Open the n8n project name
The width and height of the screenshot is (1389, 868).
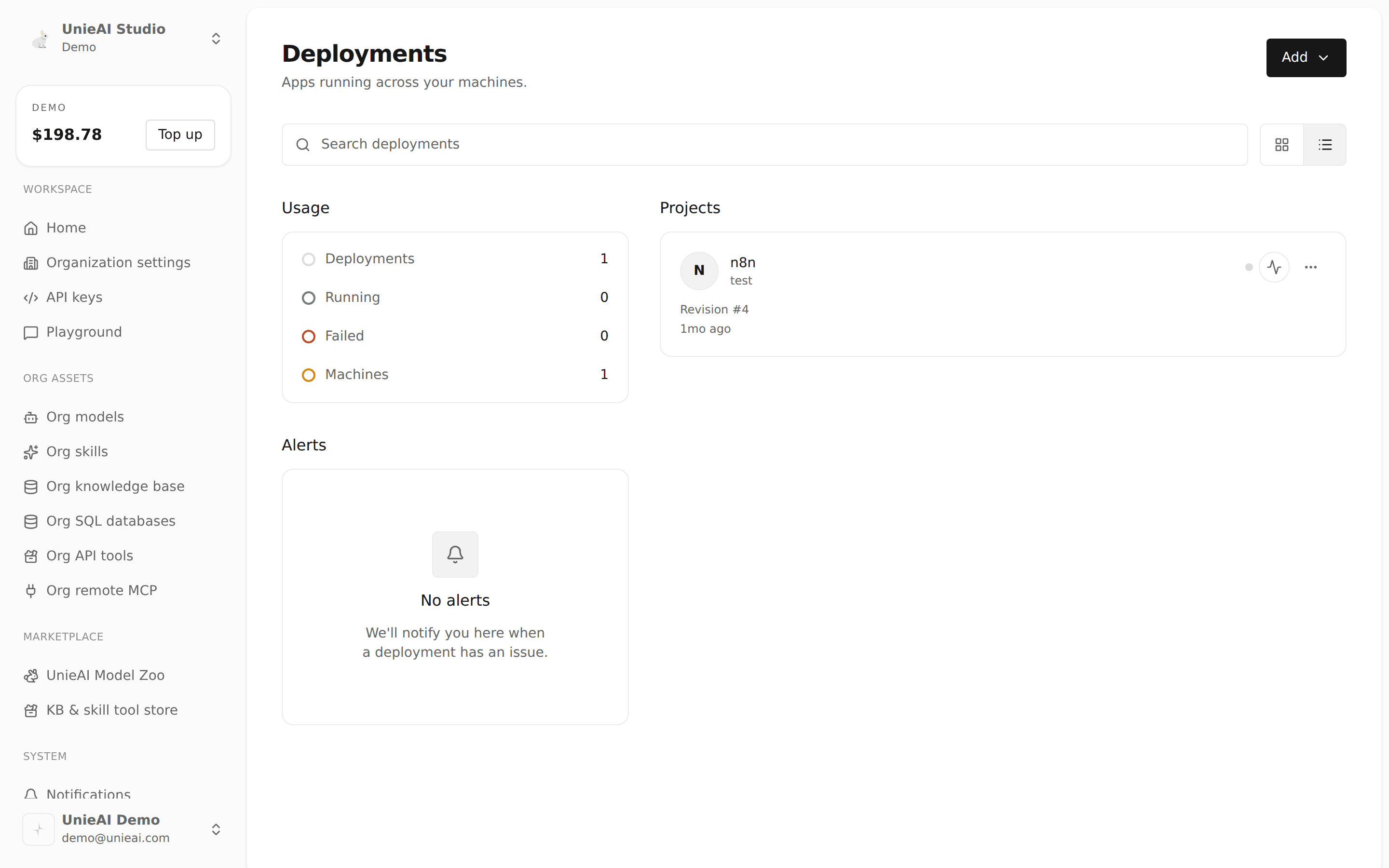[x=743, y=262]
